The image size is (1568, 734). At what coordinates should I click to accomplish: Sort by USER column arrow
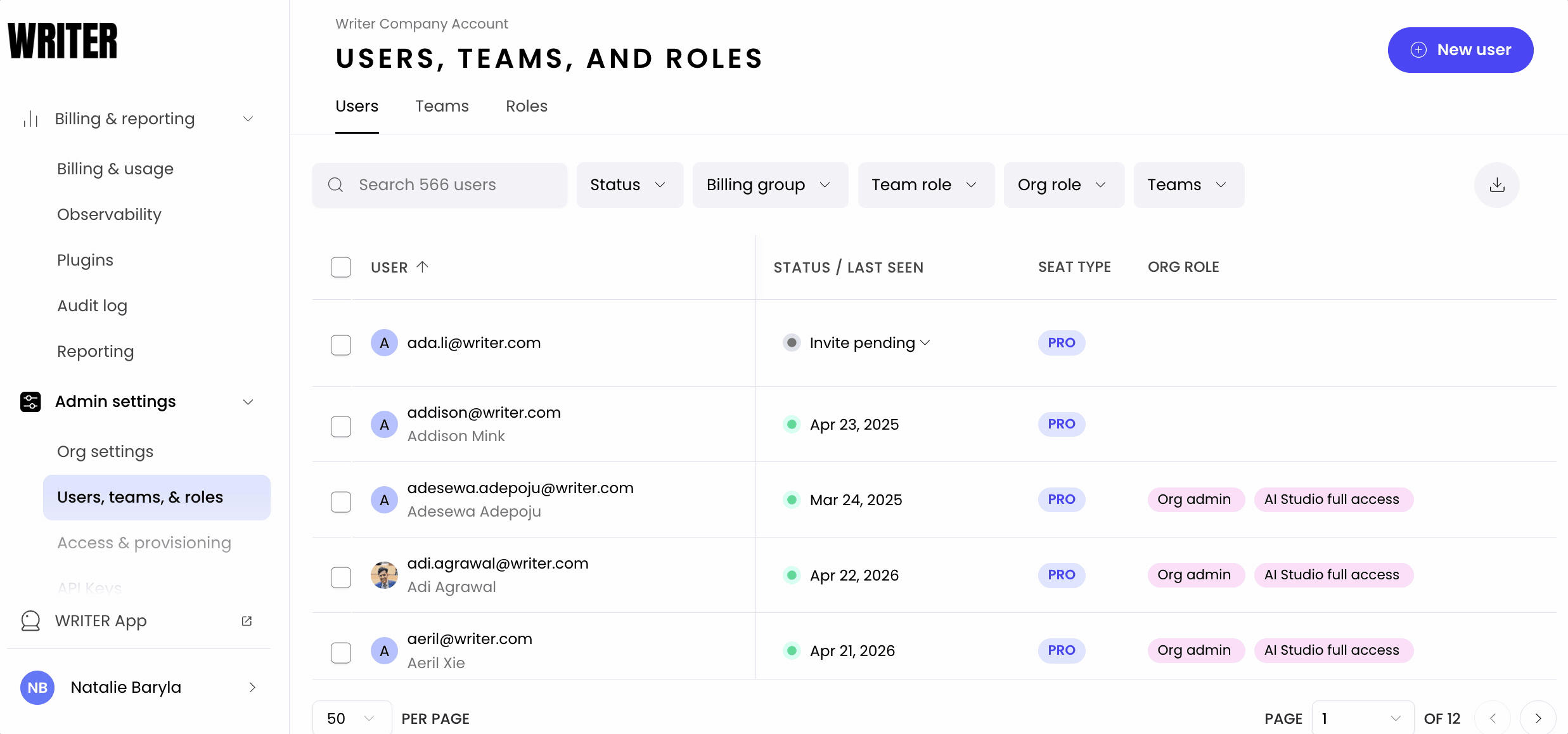[423, 267]
